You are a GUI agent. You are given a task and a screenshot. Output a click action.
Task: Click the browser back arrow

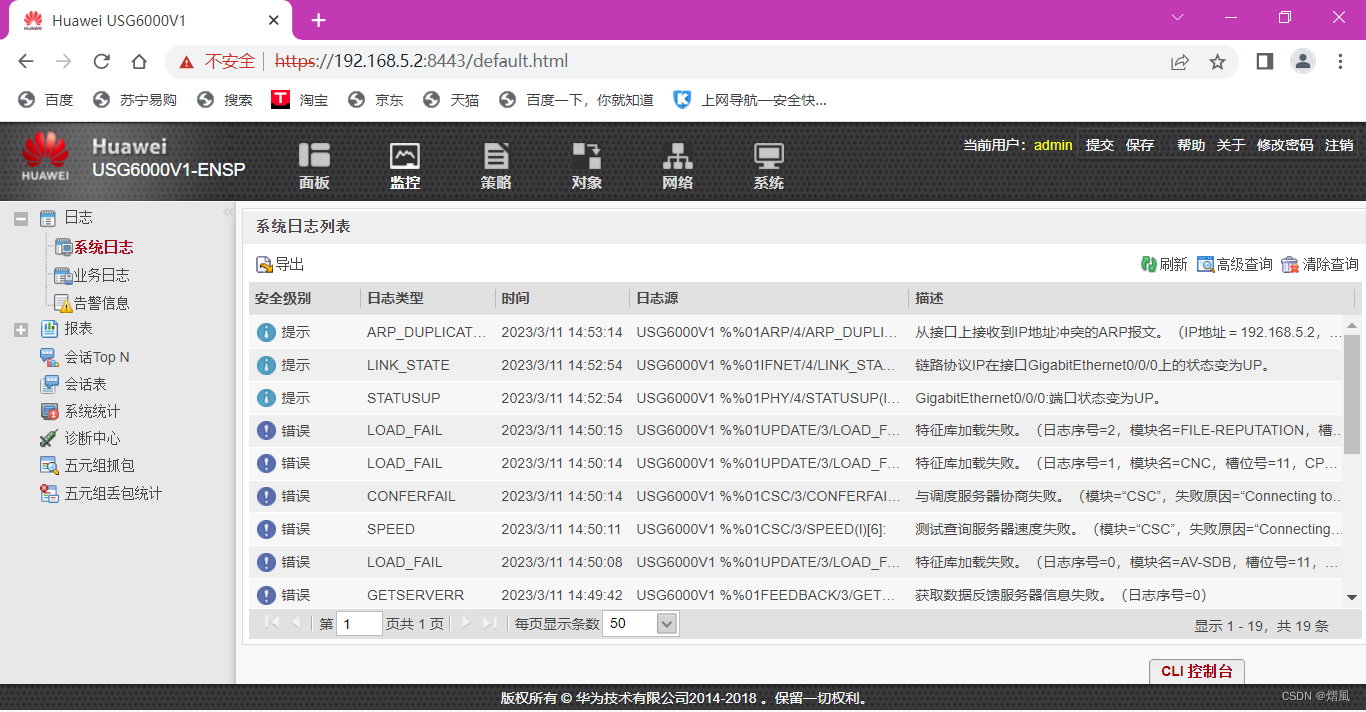tap(26, 62)
